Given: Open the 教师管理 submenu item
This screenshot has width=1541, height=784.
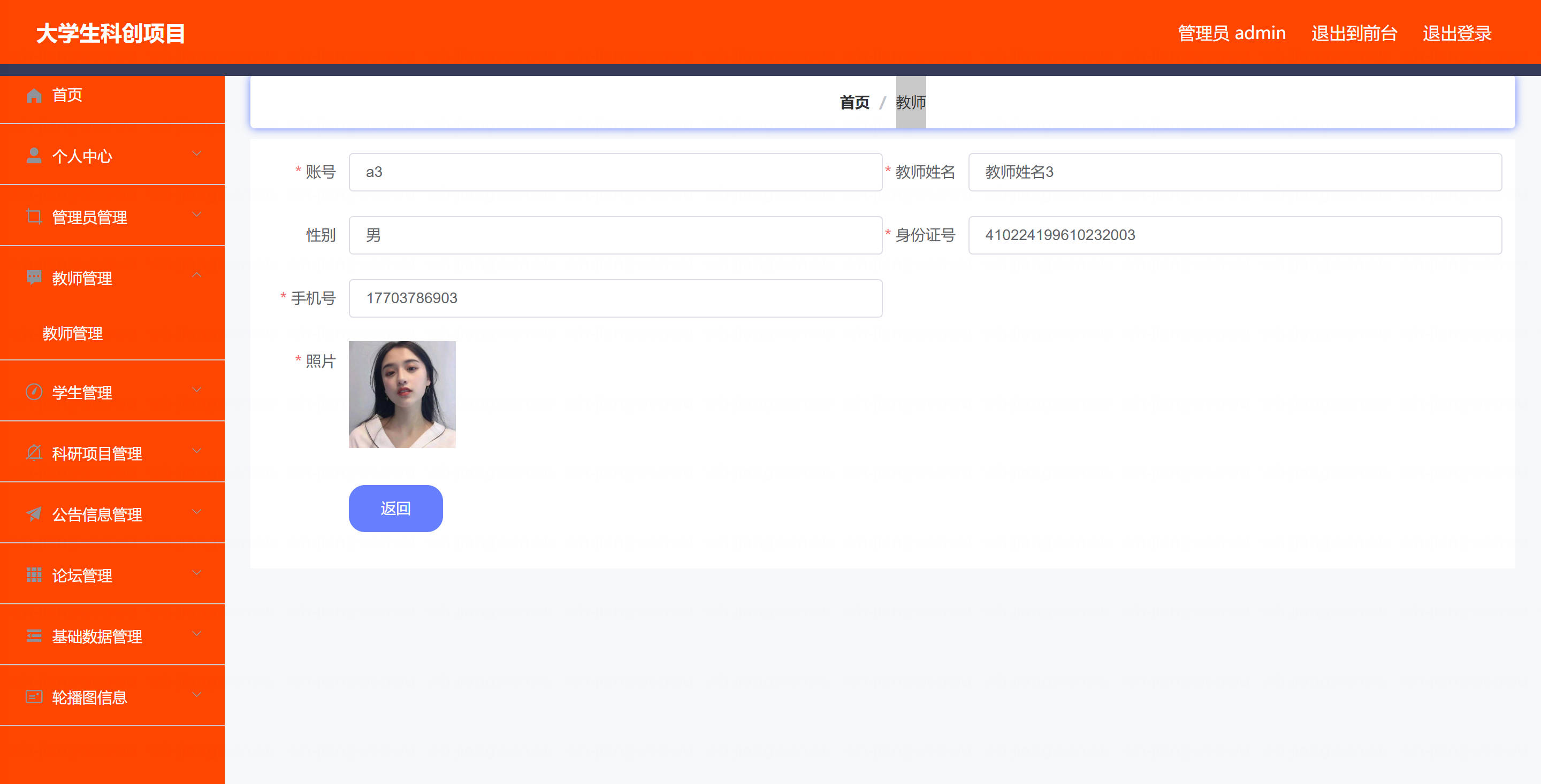Looking at the screenshot, I should click(72, 333).
